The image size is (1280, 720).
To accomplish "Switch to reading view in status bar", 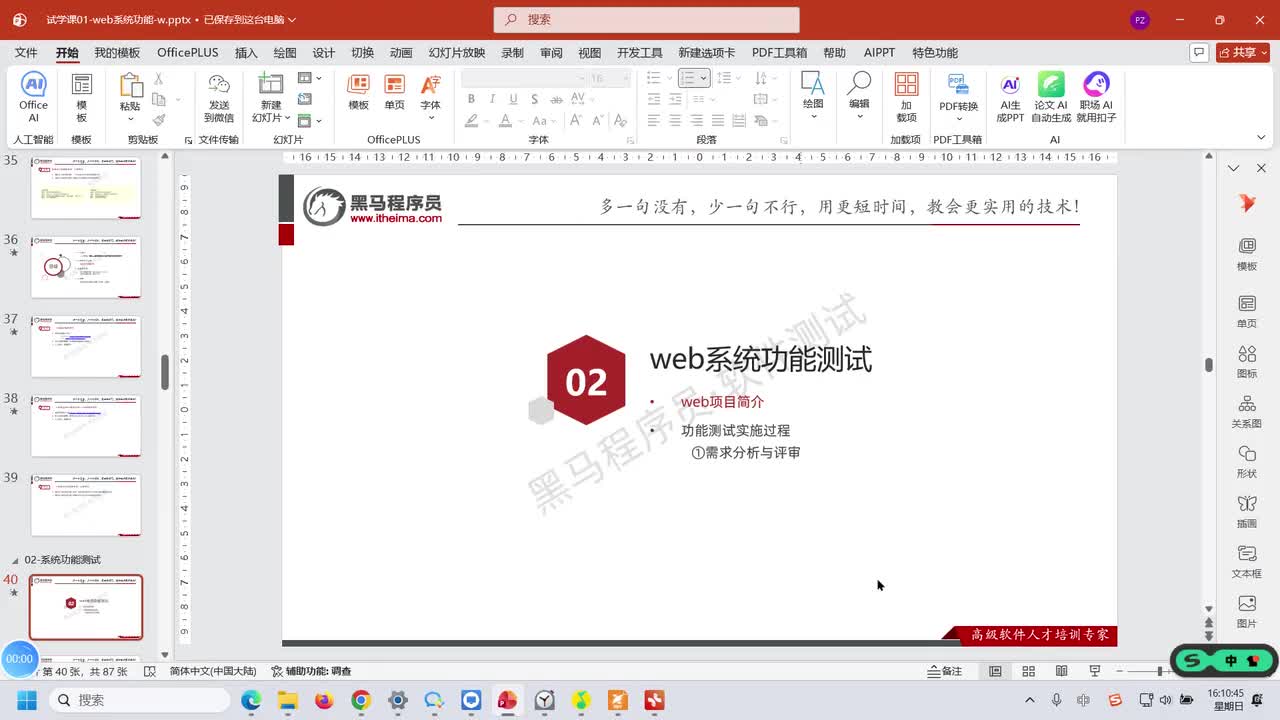I will (x=1061, y=671).
